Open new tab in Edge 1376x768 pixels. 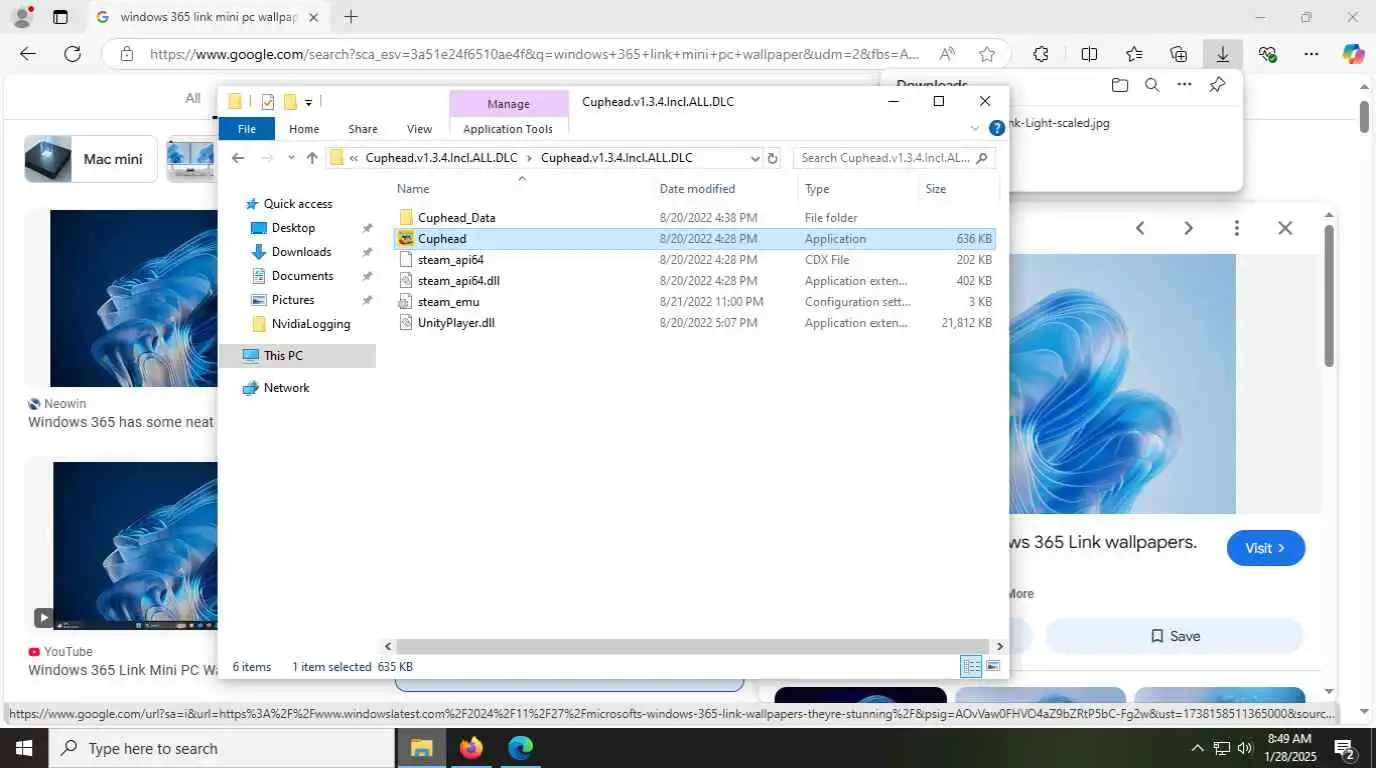[x=351, y=17]
